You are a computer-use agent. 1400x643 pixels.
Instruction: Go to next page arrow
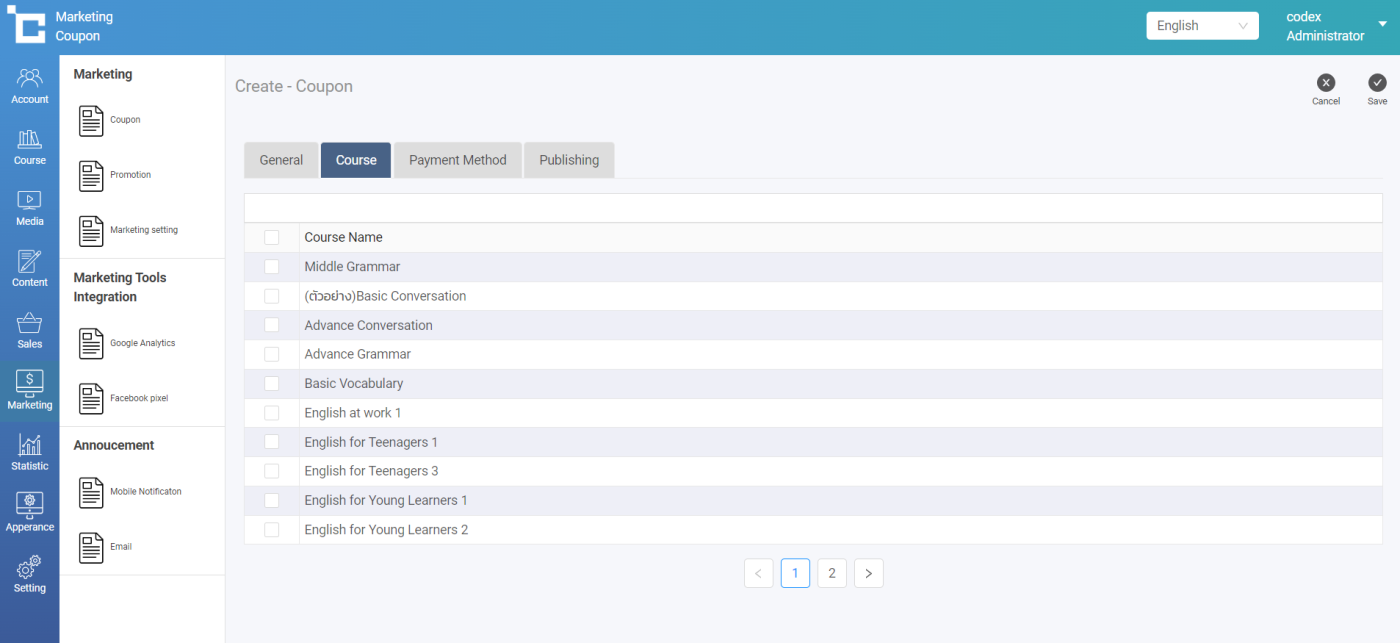[x=868, y=573]
